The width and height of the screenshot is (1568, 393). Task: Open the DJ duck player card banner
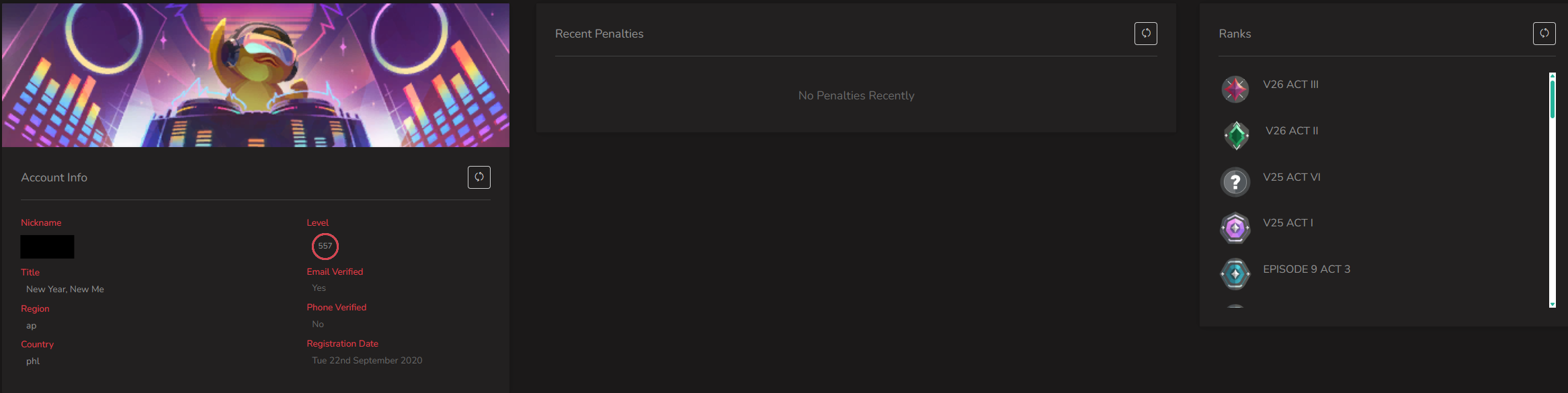click(255, 75)
